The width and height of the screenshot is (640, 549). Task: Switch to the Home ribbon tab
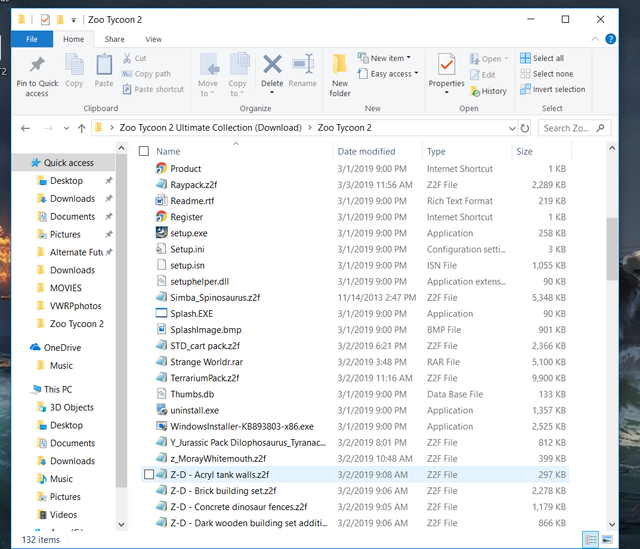(x=73, y=39)
